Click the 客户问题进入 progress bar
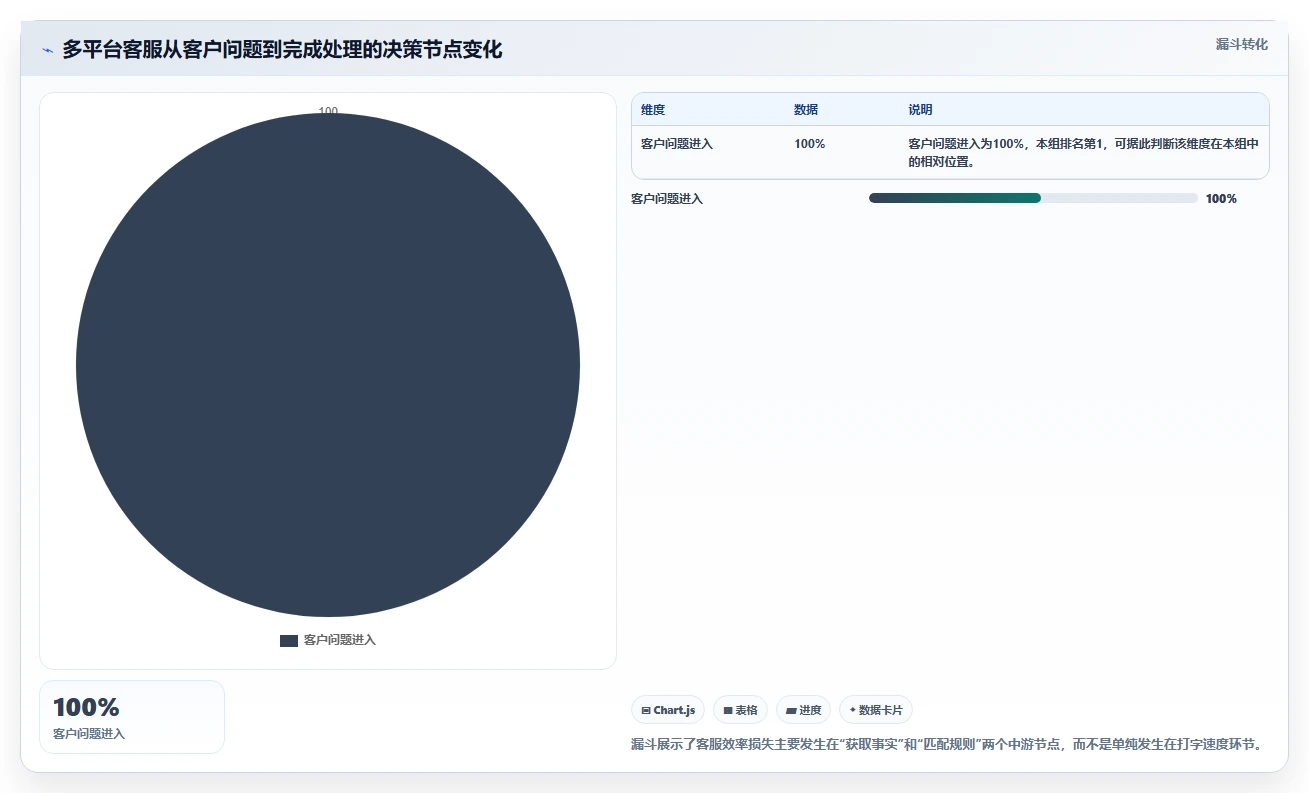 1033,198
